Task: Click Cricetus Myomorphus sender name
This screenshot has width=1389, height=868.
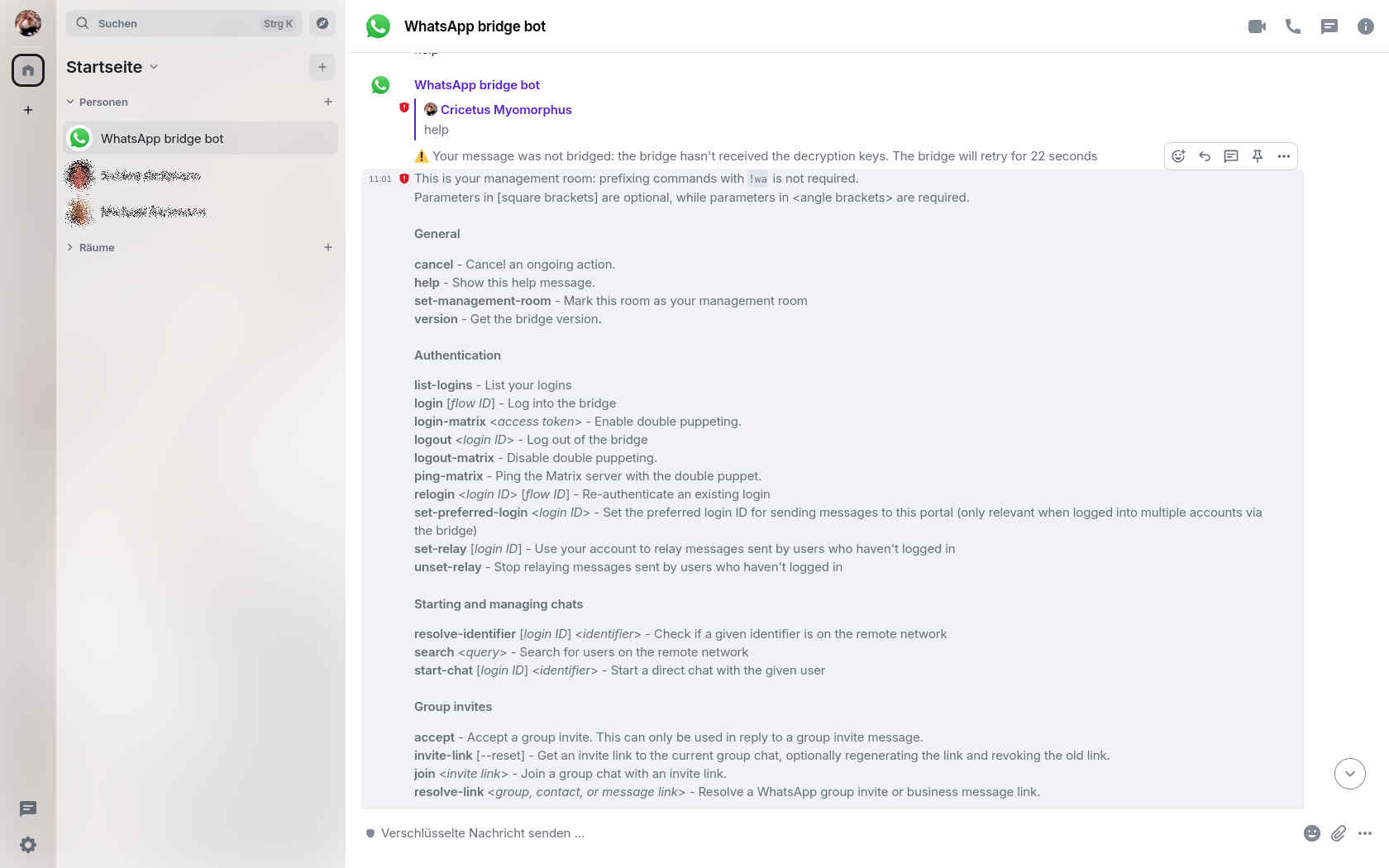Action: (505, 109)
